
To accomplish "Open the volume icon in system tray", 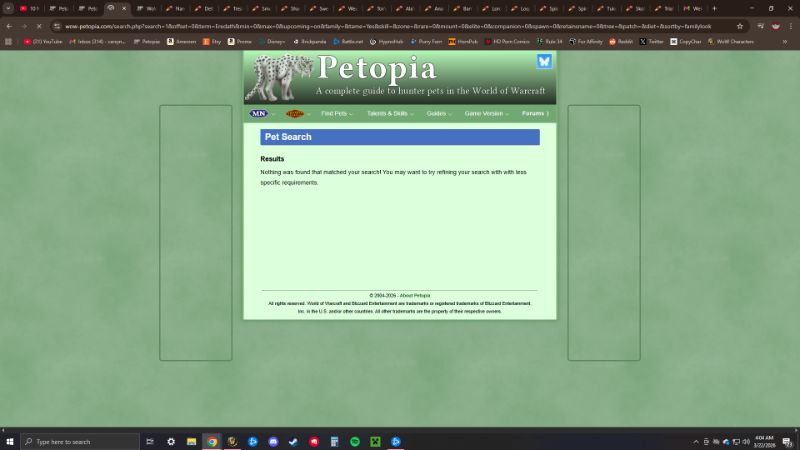I will click(746, 442).
